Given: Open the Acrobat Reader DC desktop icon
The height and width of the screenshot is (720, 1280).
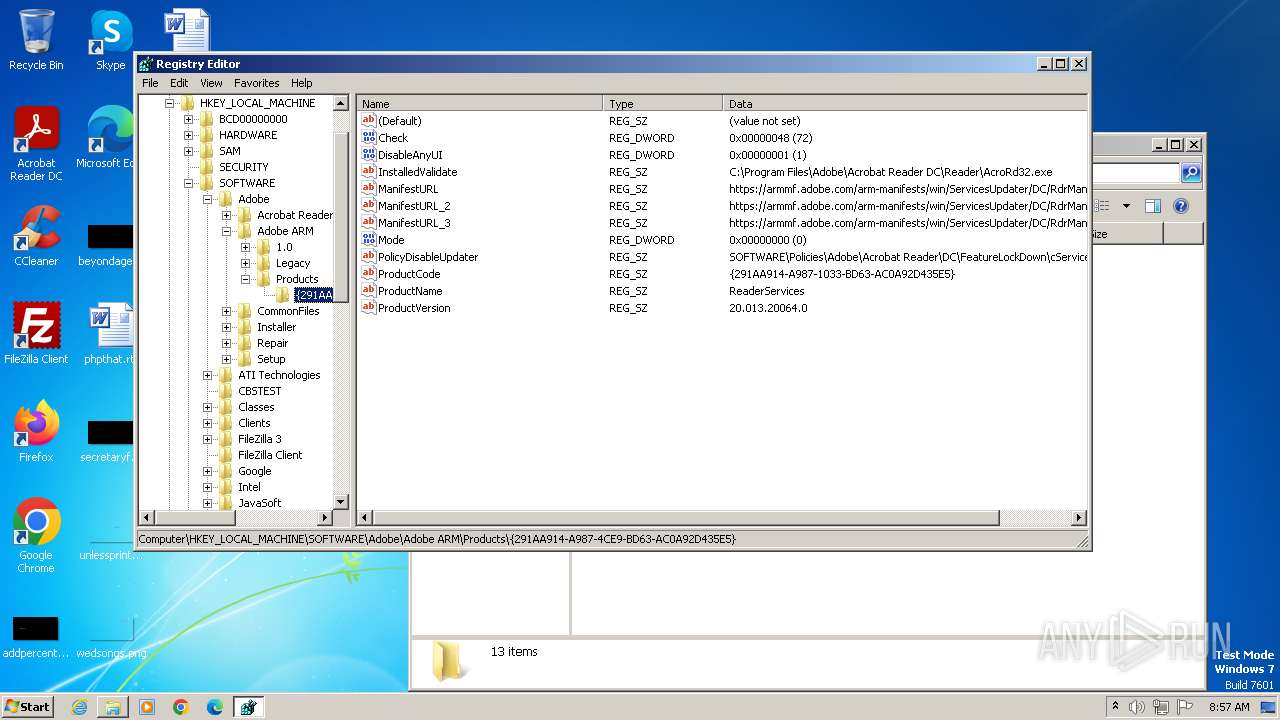Looking at the screenshot, I should (36, 145).
